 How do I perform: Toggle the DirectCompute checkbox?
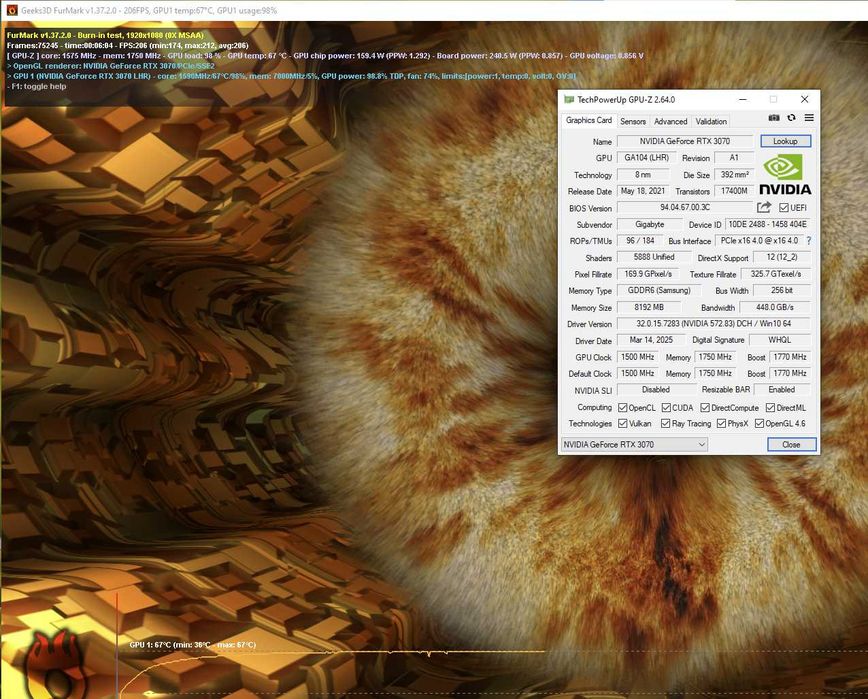point(705,408)
